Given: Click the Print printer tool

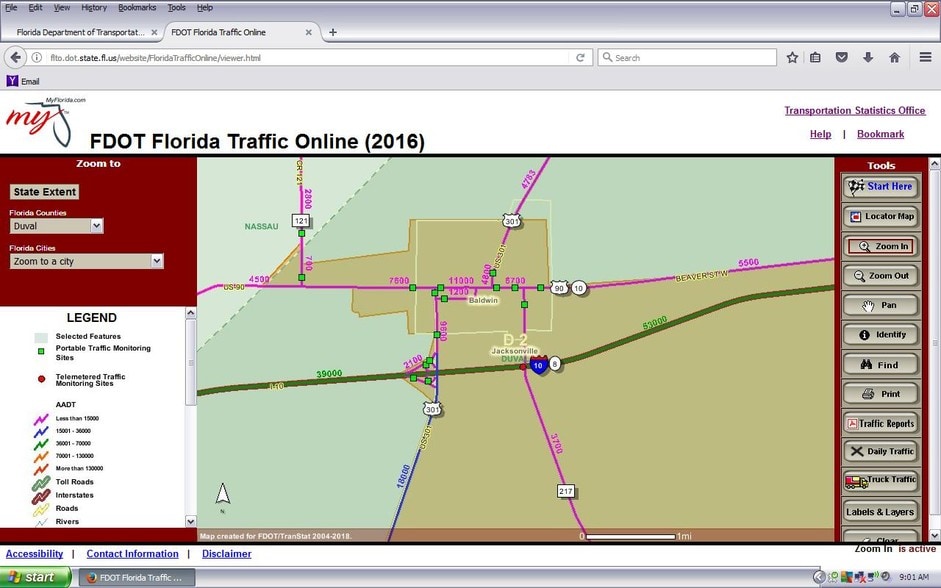Looking at the screenshot, I should pos(881,394).
